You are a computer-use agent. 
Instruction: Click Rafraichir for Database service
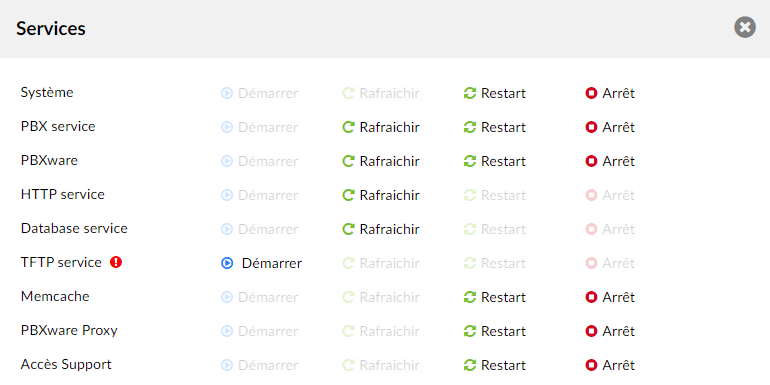pos(381,229)
